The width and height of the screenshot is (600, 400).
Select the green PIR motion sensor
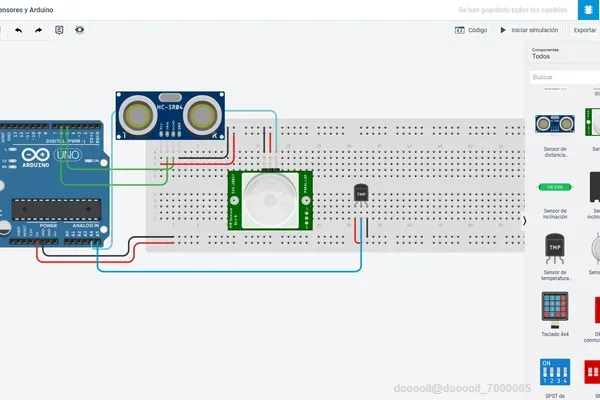pos(270,200)
